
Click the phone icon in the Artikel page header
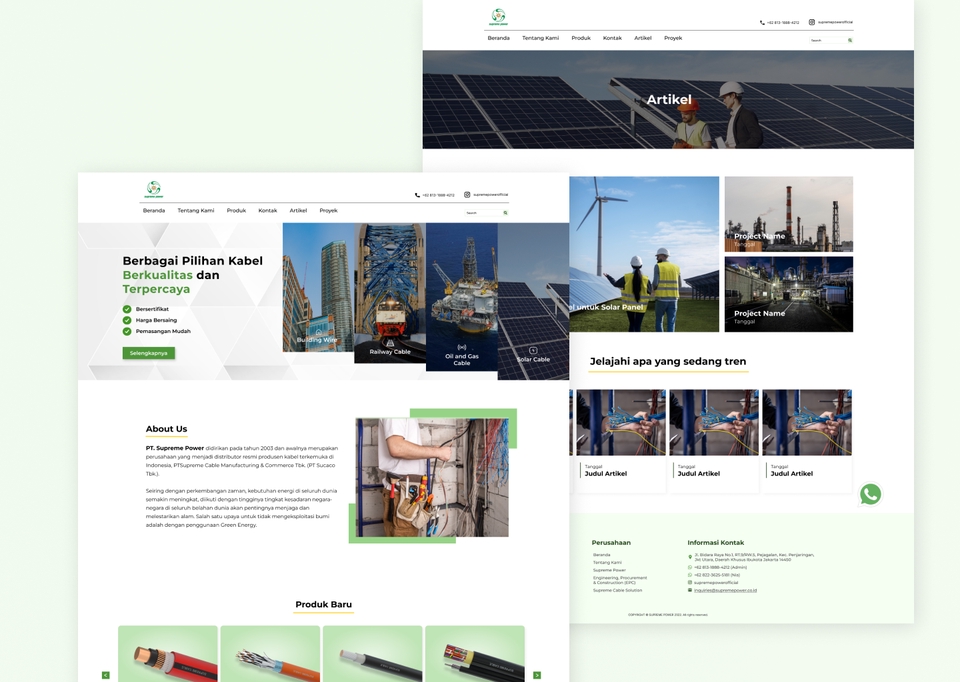click(762, 23)
